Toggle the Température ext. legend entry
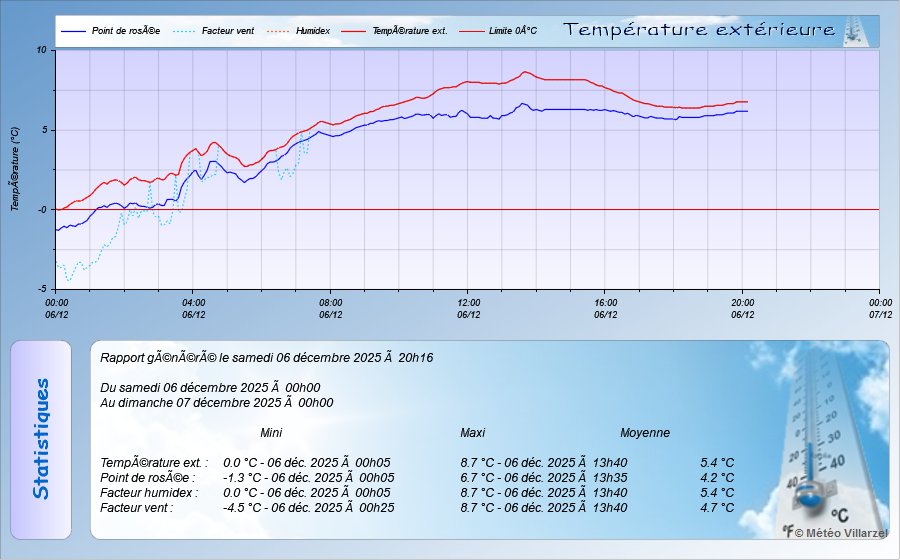The width and height of the screenshot is (900, 560). click(410, 31)
